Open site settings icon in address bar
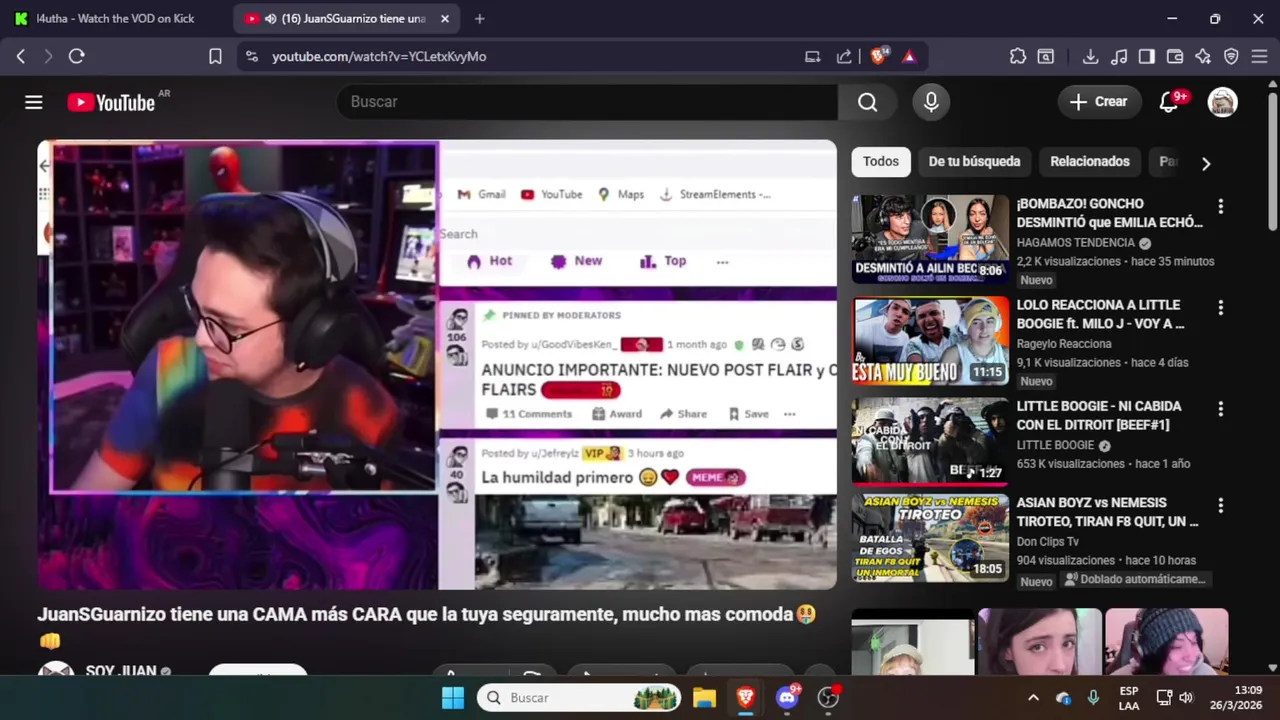The height and width of the screenshot is (720, 1280). pos(251,57)
